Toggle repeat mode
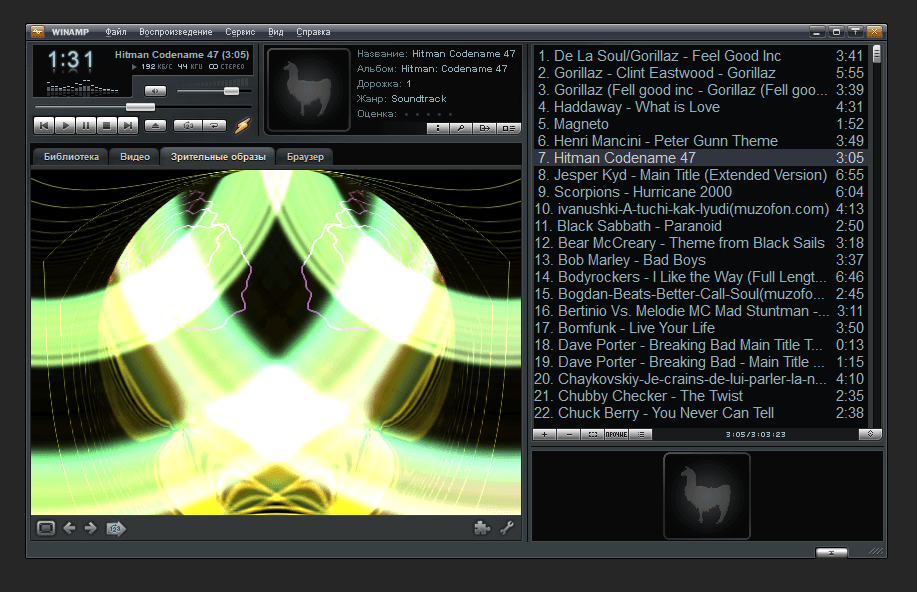Viewport: 917px width, 592px height. [x=215, y=126]
